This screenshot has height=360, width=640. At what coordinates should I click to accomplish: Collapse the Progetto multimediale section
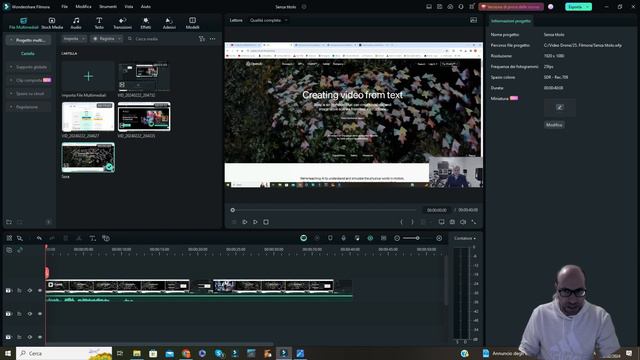pos(28,40)
